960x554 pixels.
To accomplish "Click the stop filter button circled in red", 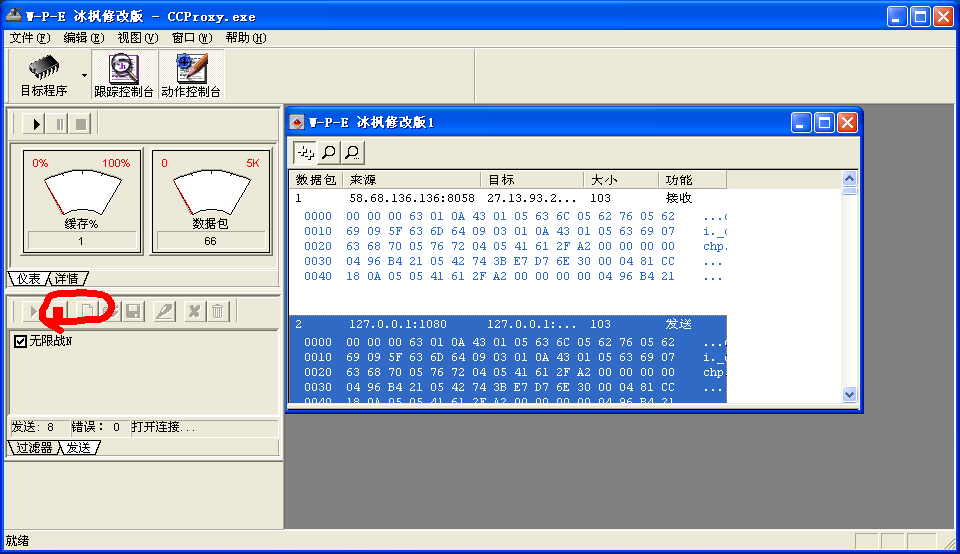I will click(x=60, y=312).
